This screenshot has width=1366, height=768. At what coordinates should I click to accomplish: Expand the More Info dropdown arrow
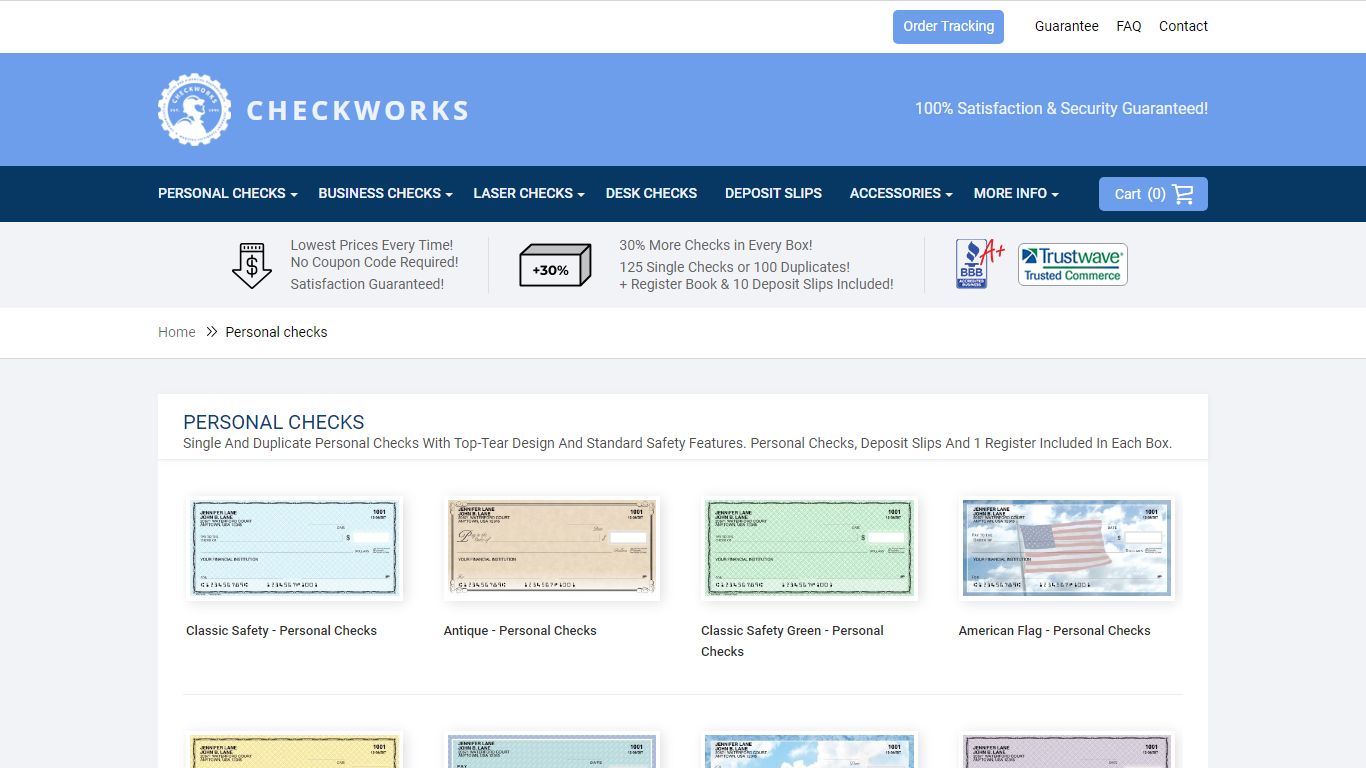click(1055, 195)
